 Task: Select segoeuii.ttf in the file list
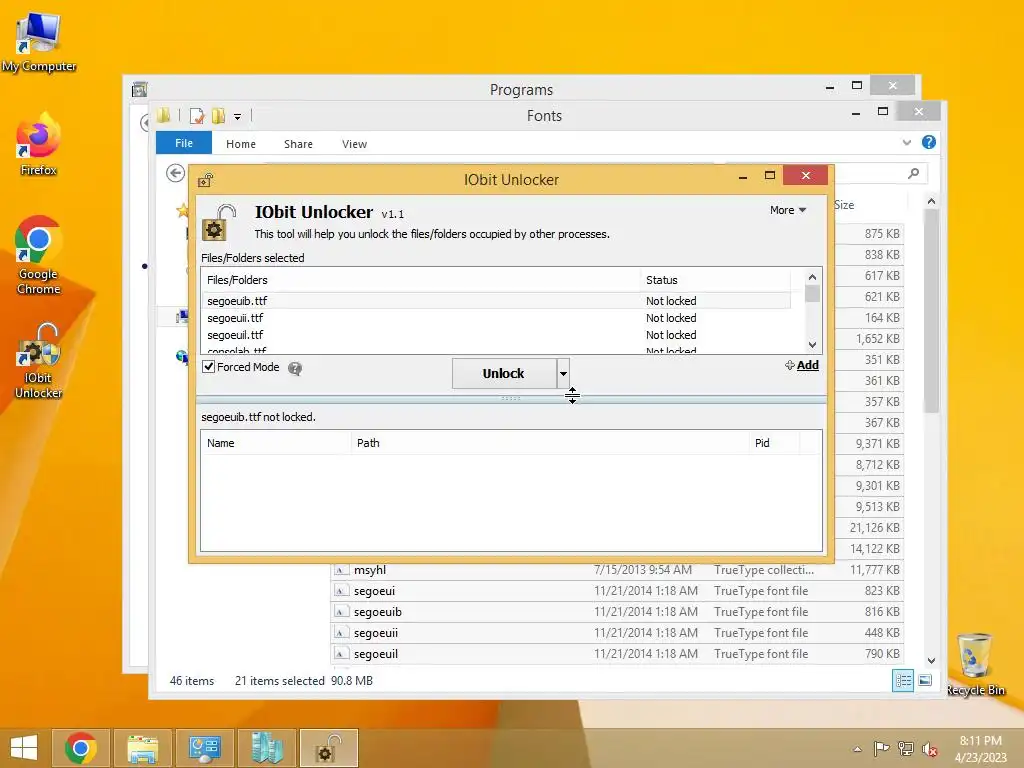click(x=496, y=318)
